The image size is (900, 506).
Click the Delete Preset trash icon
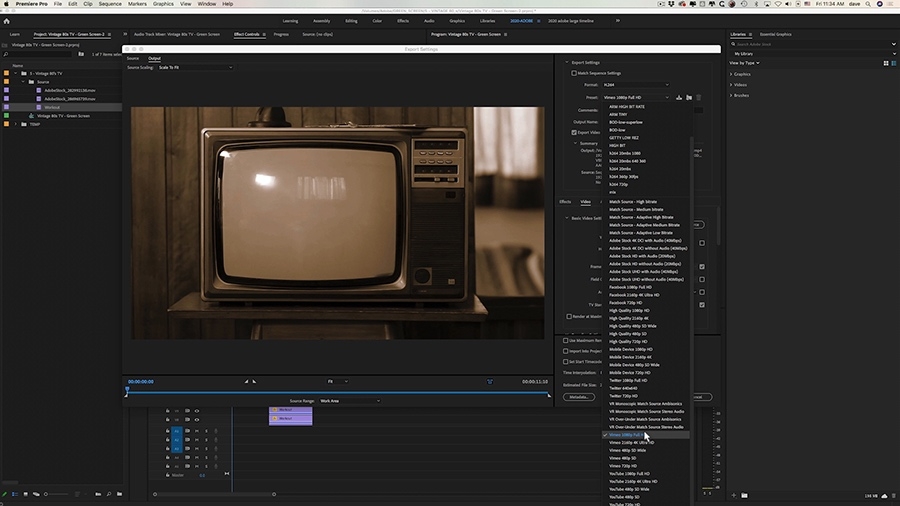[x=699, y=98]
